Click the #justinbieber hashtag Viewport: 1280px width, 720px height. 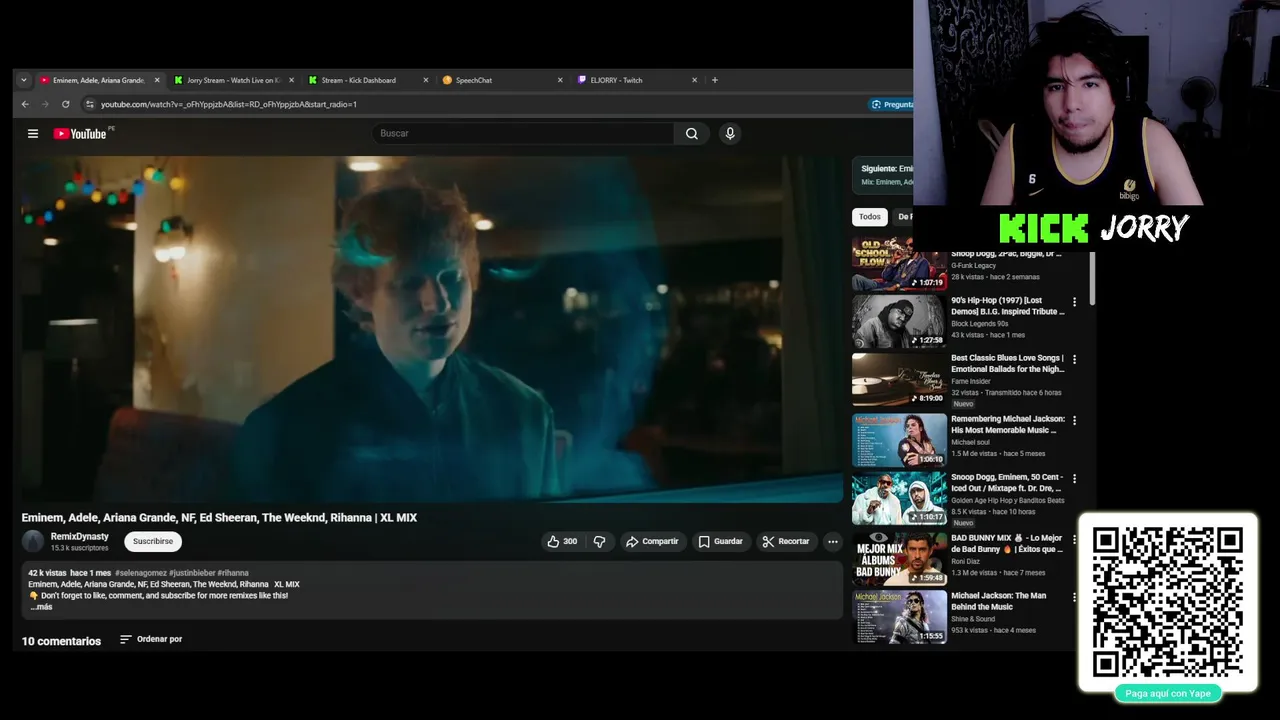[x=192, y=573]
